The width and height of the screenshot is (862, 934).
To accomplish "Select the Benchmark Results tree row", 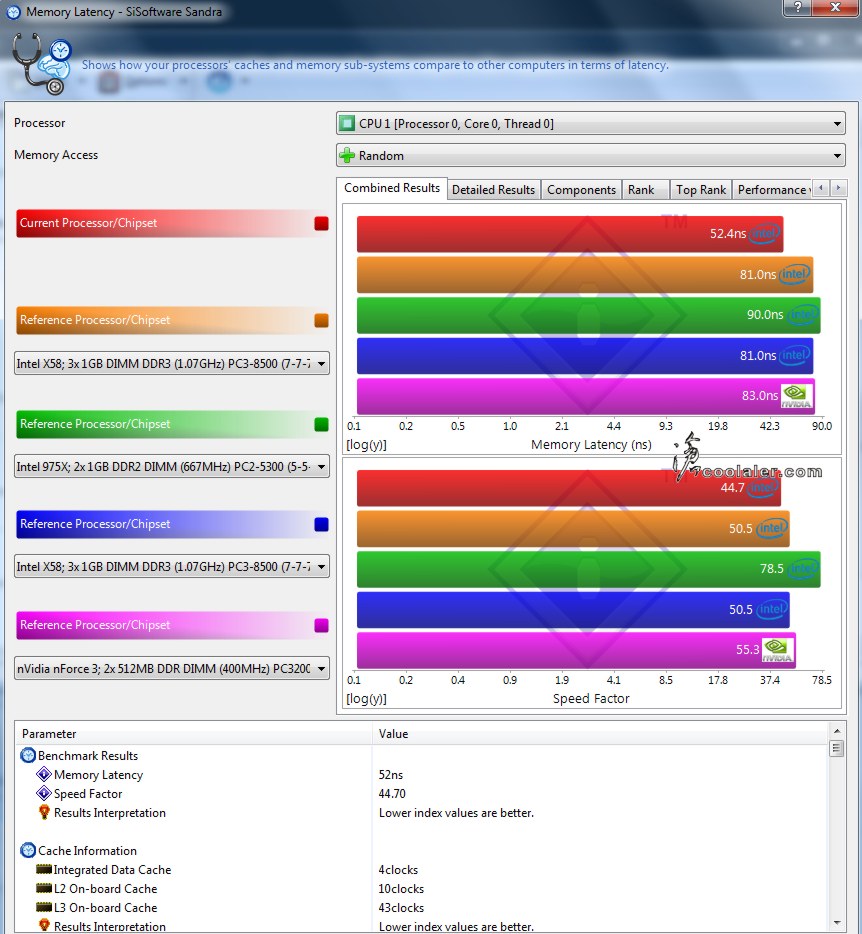I will pos(421,755).
